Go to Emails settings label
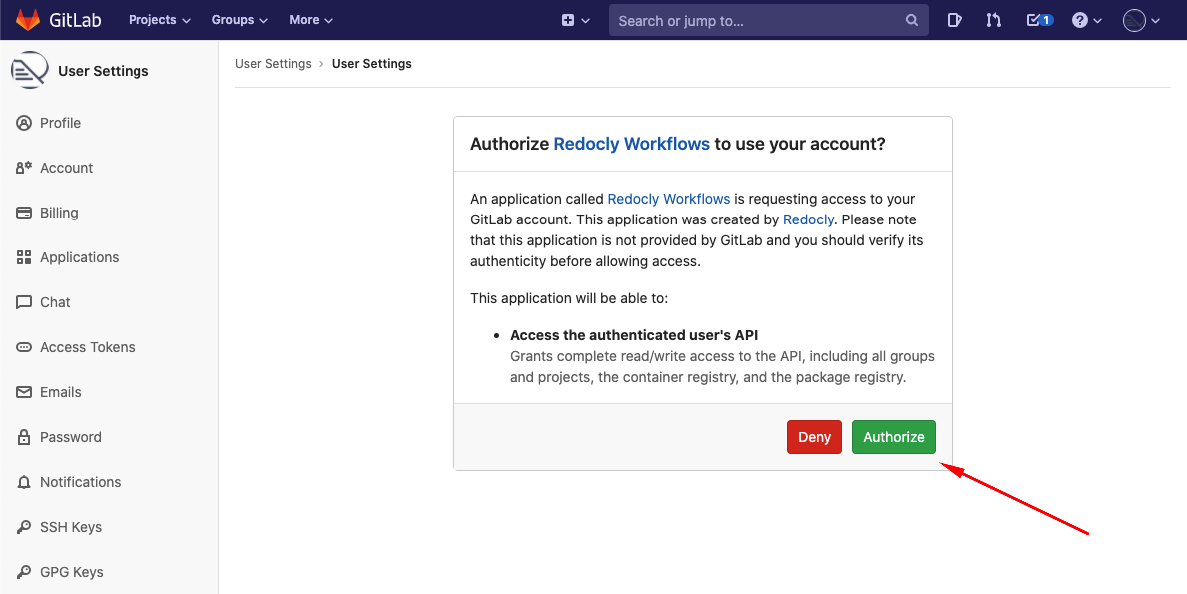The width and height of the screenshot is (1187, 594). click(x=61, y=392)
